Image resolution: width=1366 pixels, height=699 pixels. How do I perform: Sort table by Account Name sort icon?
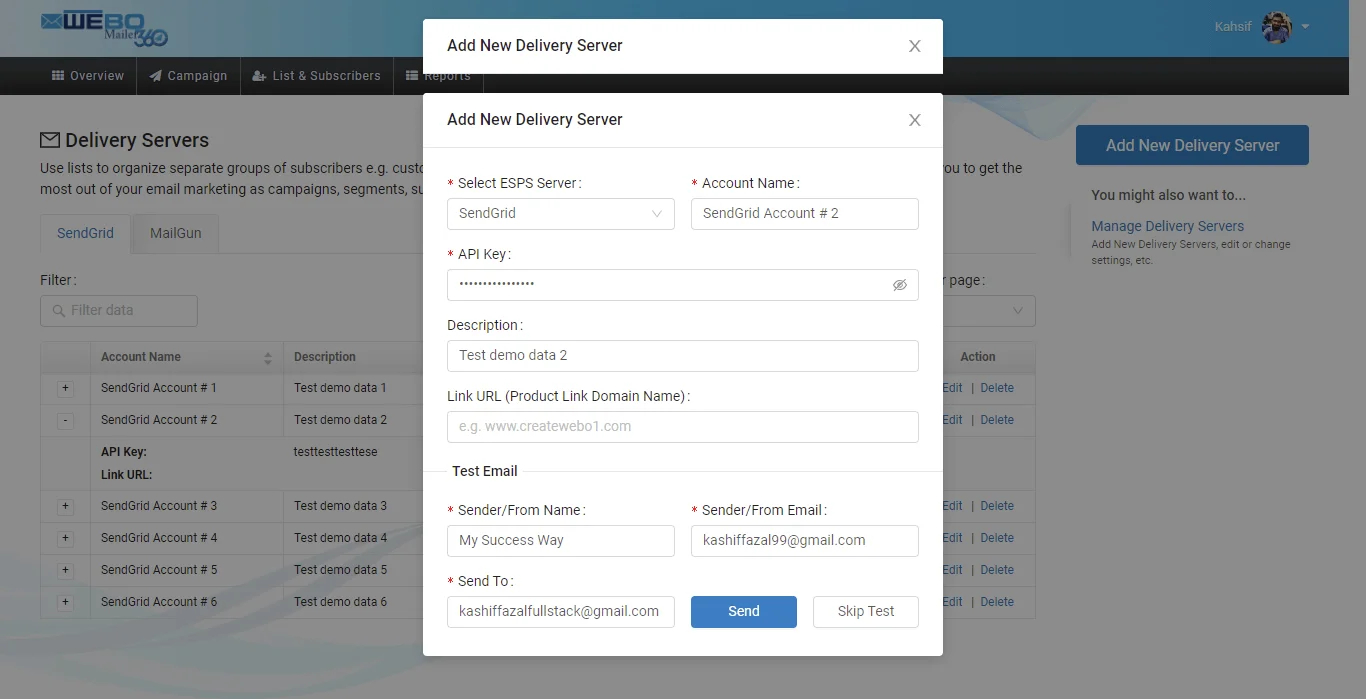(267, 358)
